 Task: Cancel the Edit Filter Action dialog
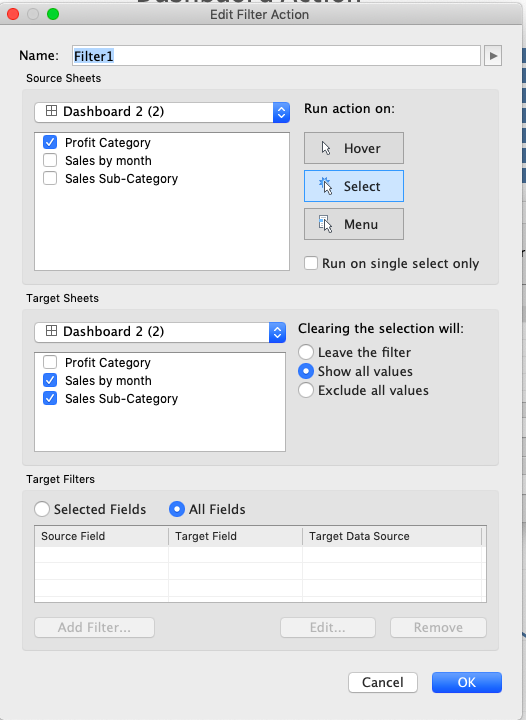[383, 682]
